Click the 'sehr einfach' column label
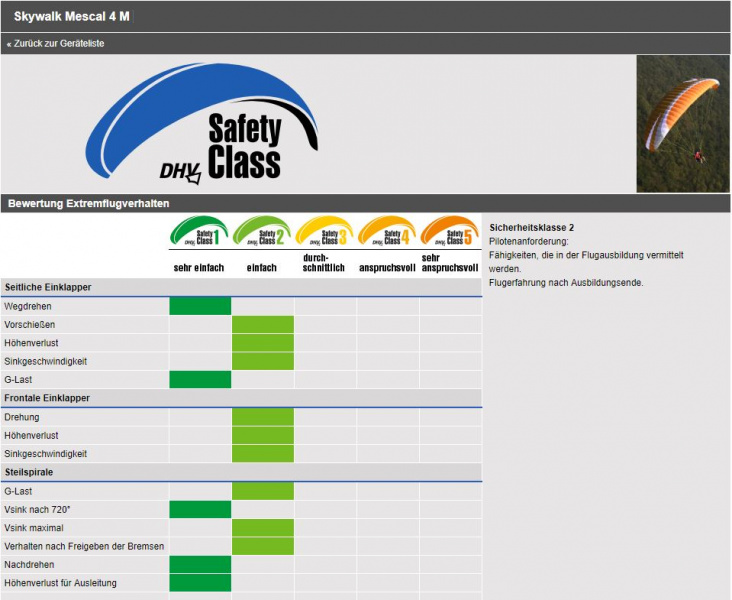This screenshot has width=732, height=600. point(199,268)
